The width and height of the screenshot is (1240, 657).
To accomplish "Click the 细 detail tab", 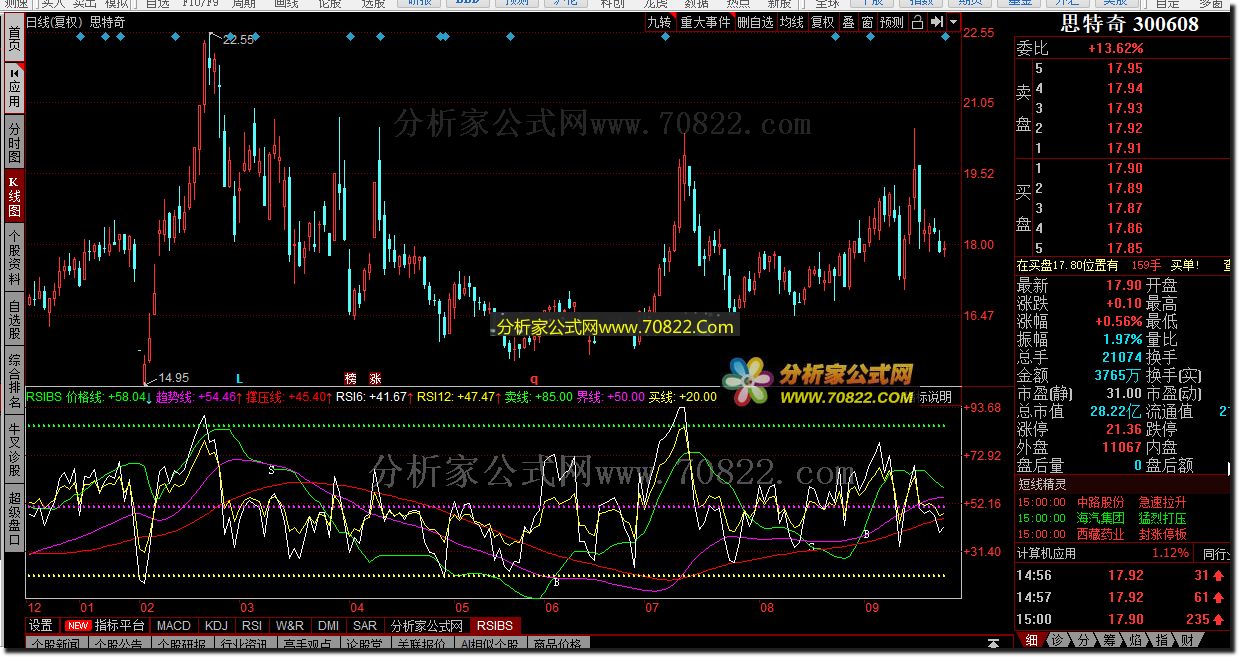I will click(1031, 640).
